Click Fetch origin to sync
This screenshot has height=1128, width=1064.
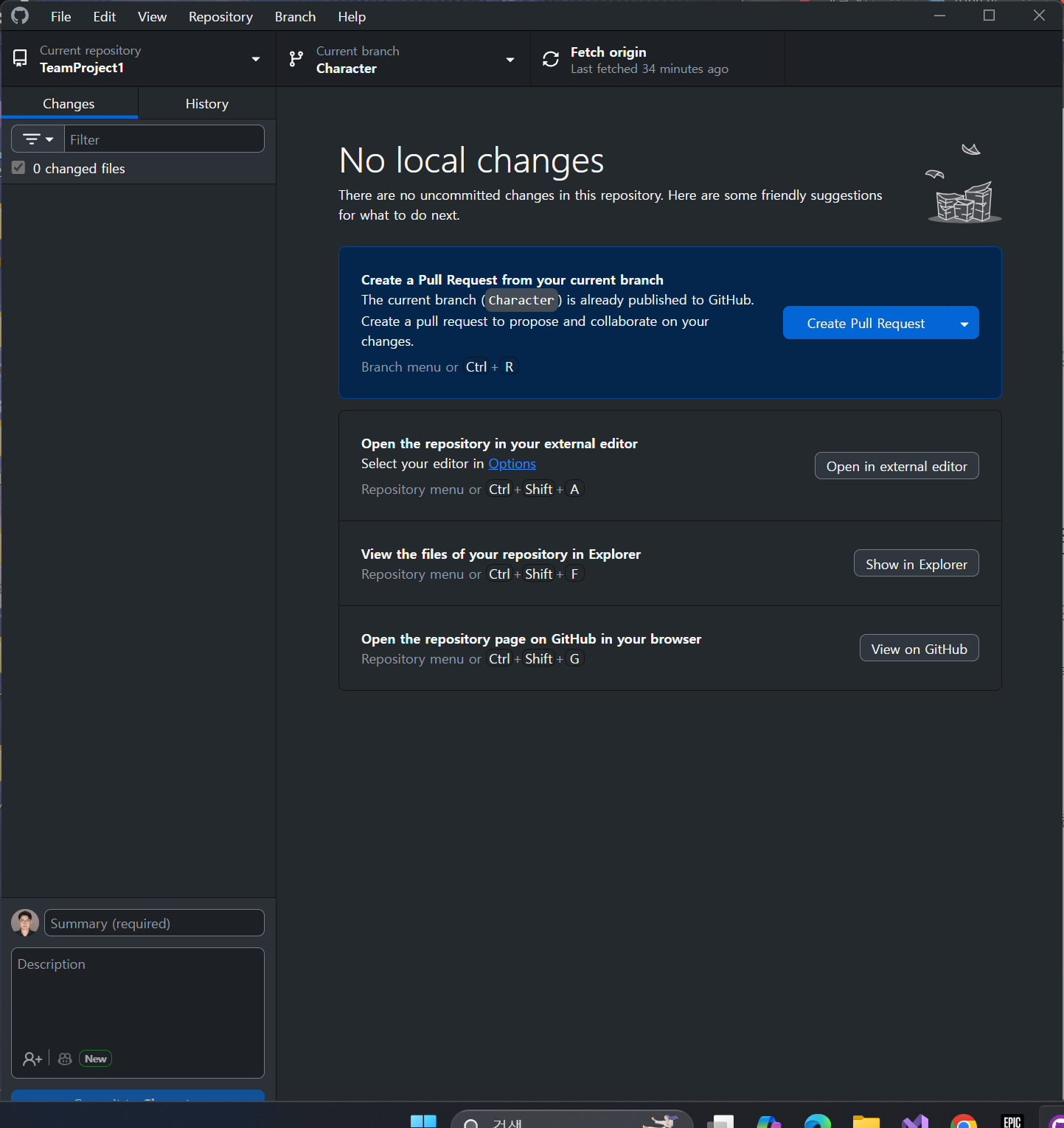tap(658, 59)
